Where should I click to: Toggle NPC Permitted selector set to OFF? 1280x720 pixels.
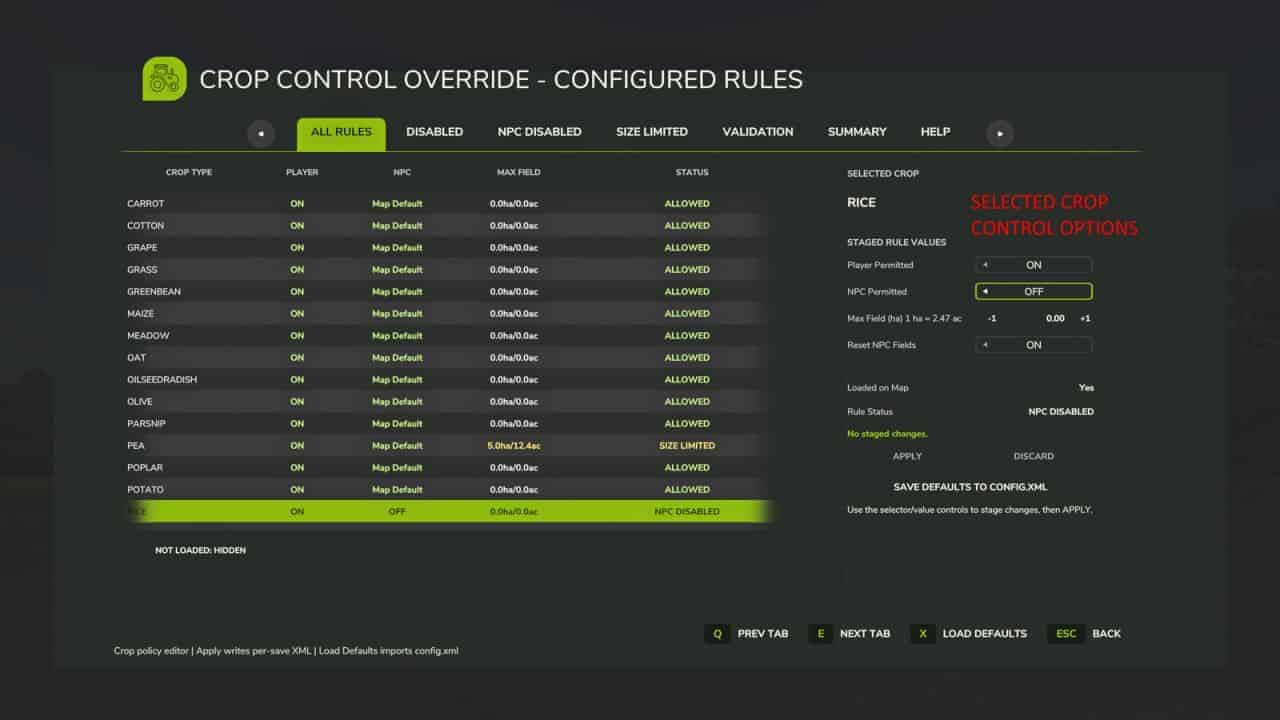pyautogui.click(x=1034, y=292)
